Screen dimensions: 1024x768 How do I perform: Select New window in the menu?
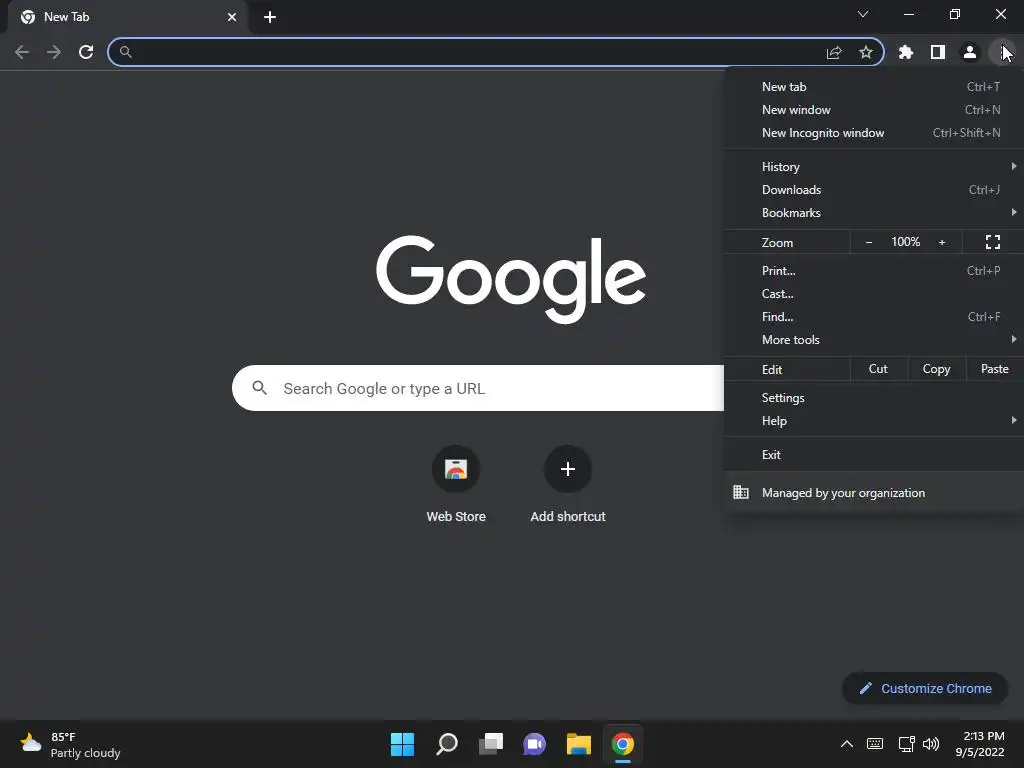click(x=874, y=110)
